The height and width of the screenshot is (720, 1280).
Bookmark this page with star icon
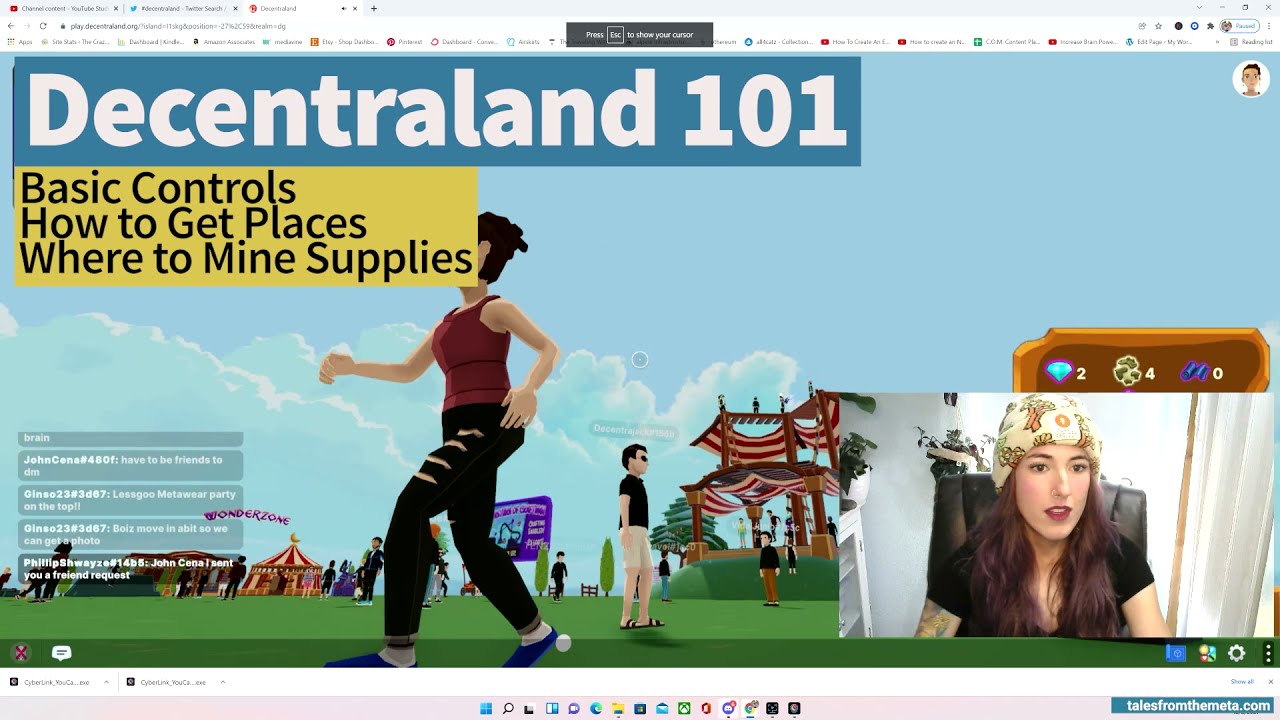click(x=1158, y=26)
